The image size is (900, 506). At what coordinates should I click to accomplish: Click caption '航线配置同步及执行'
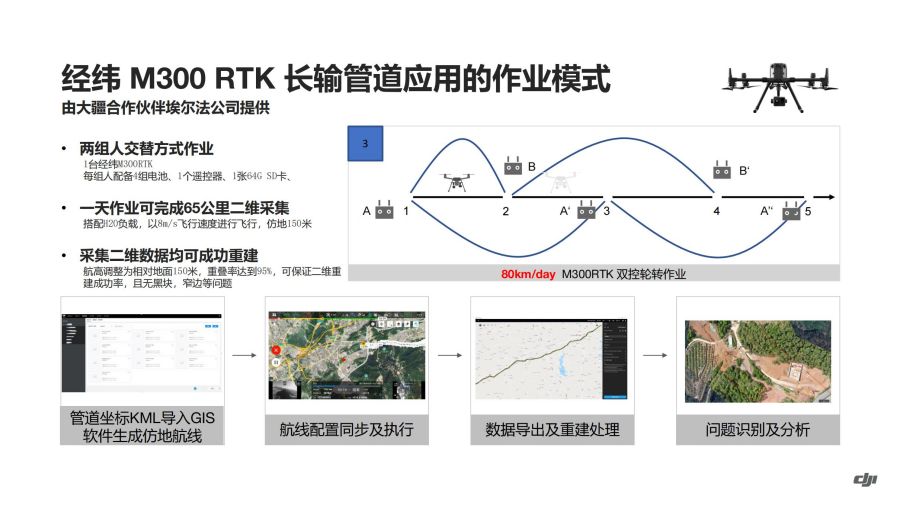[x=346, y=429]
